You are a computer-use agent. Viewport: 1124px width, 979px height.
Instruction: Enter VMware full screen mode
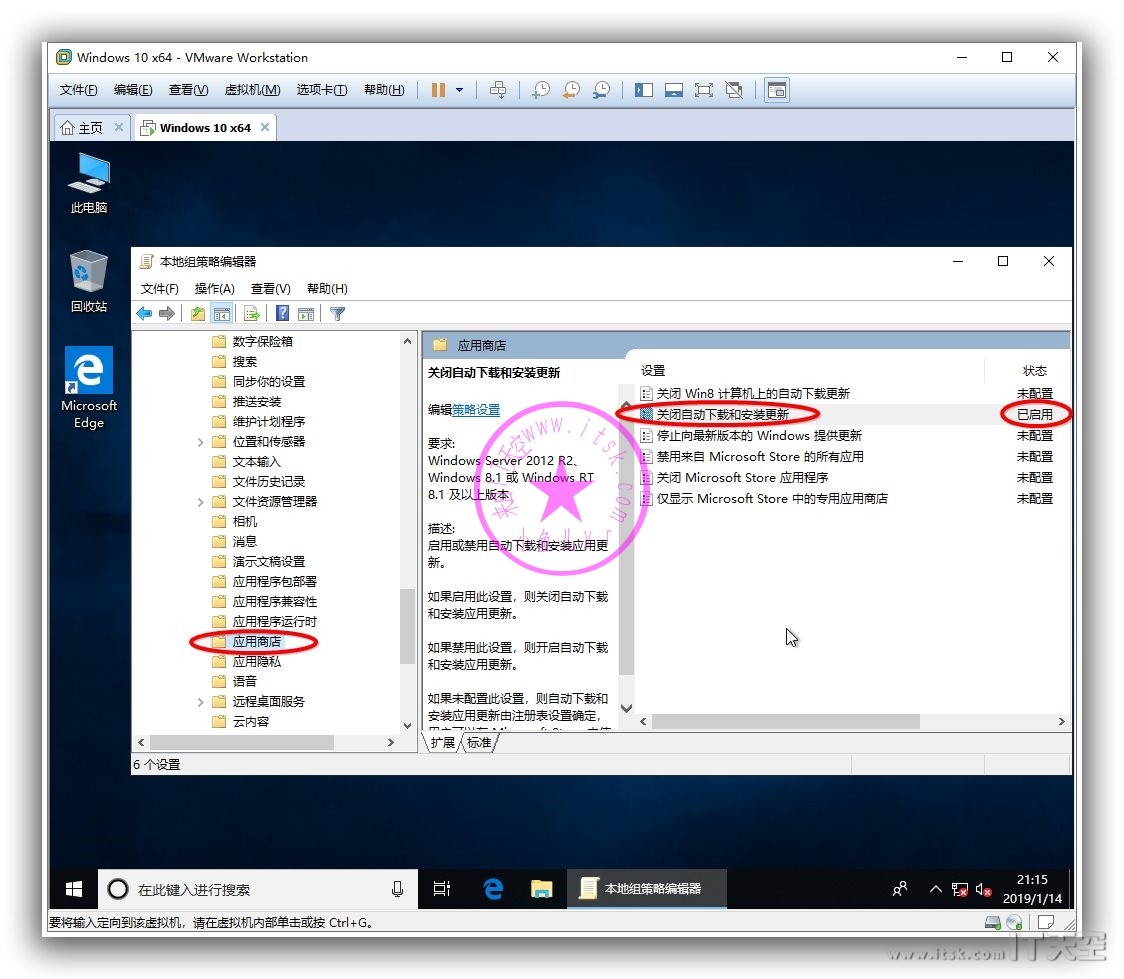click(x=704, y=90)
